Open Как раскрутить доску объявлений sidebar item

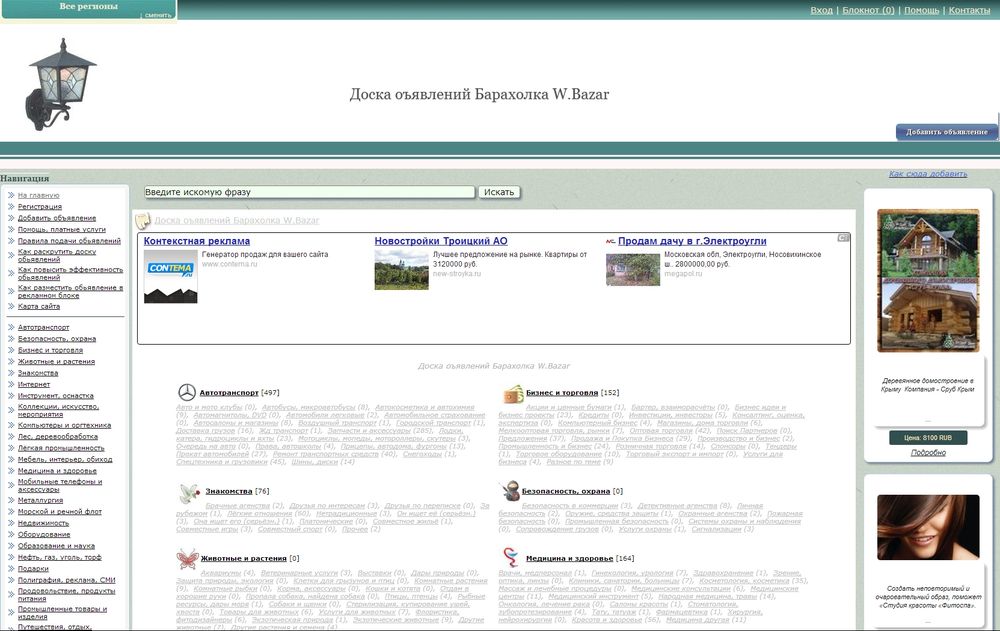(x=57, y=255)
